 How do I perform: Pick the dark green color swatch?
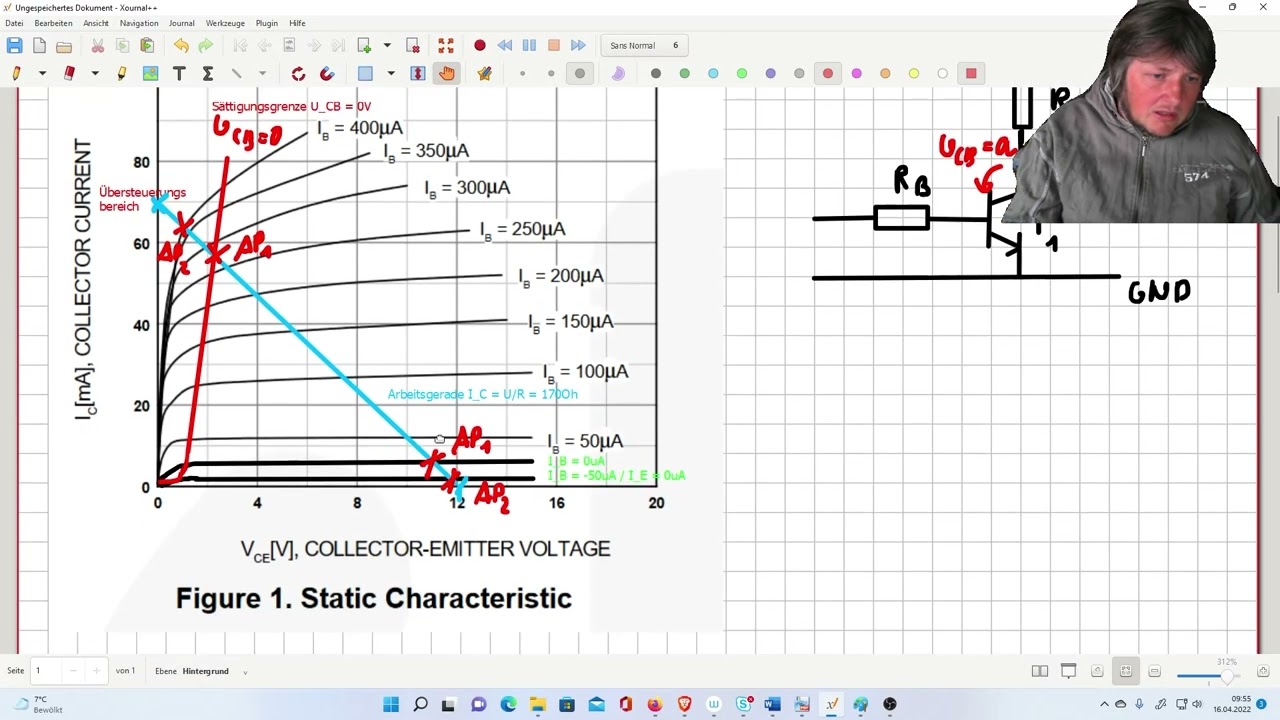(x=685, y=73)
